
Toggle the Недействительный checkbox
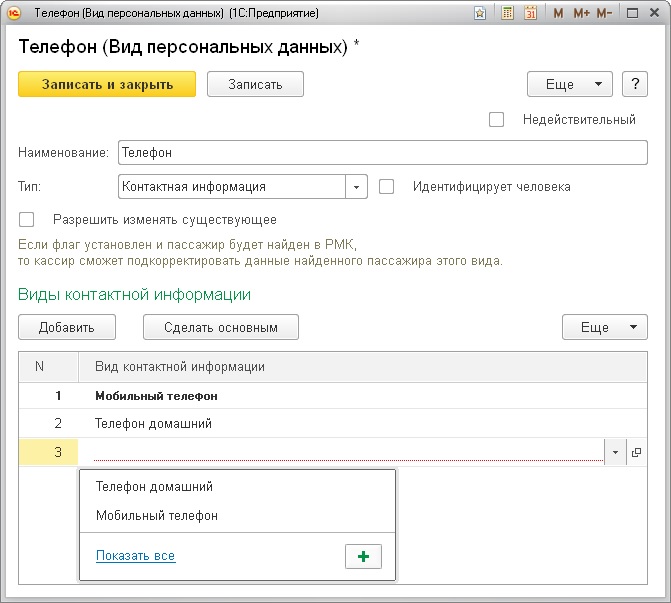tap(496, 120)
